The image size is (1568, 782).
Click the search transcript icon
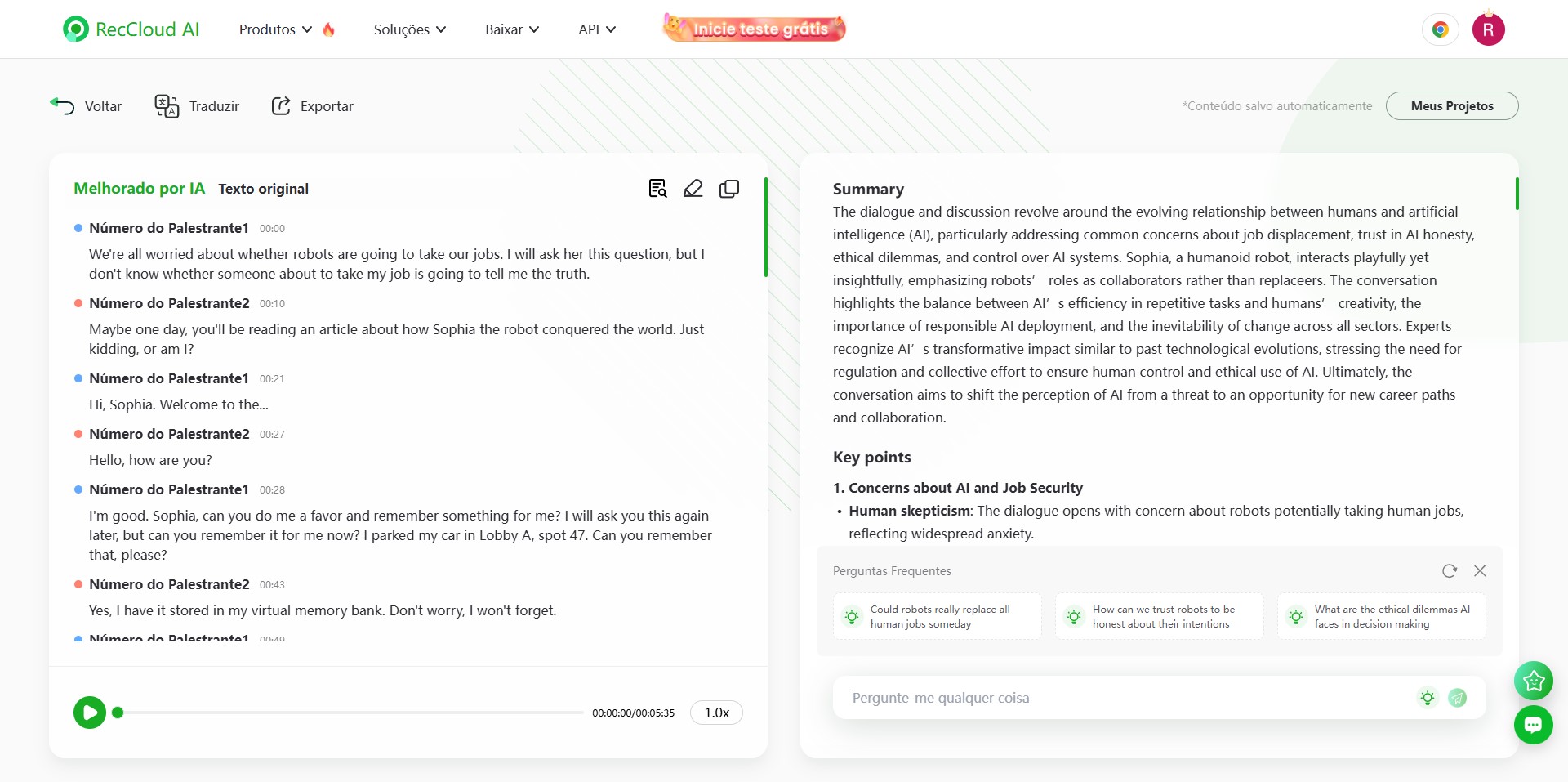point(657,189)
